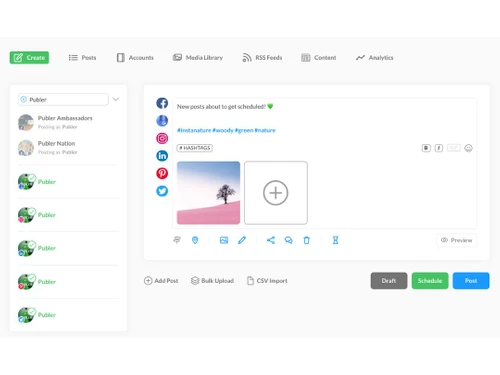Click the #instanature hashtag text

pos(194,130)
